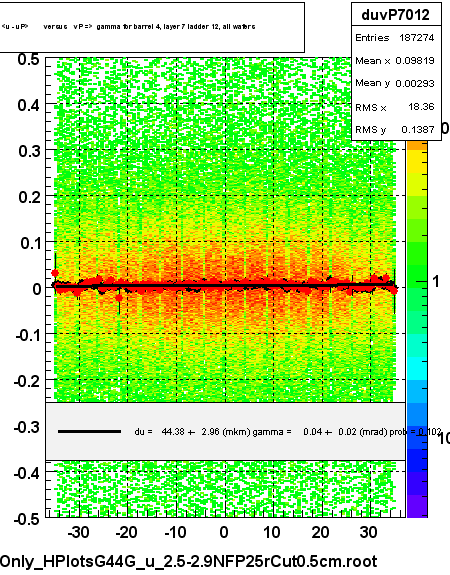Select the RMS x 18.36 row
Viewport: 450px width, 575px height.
395,107
